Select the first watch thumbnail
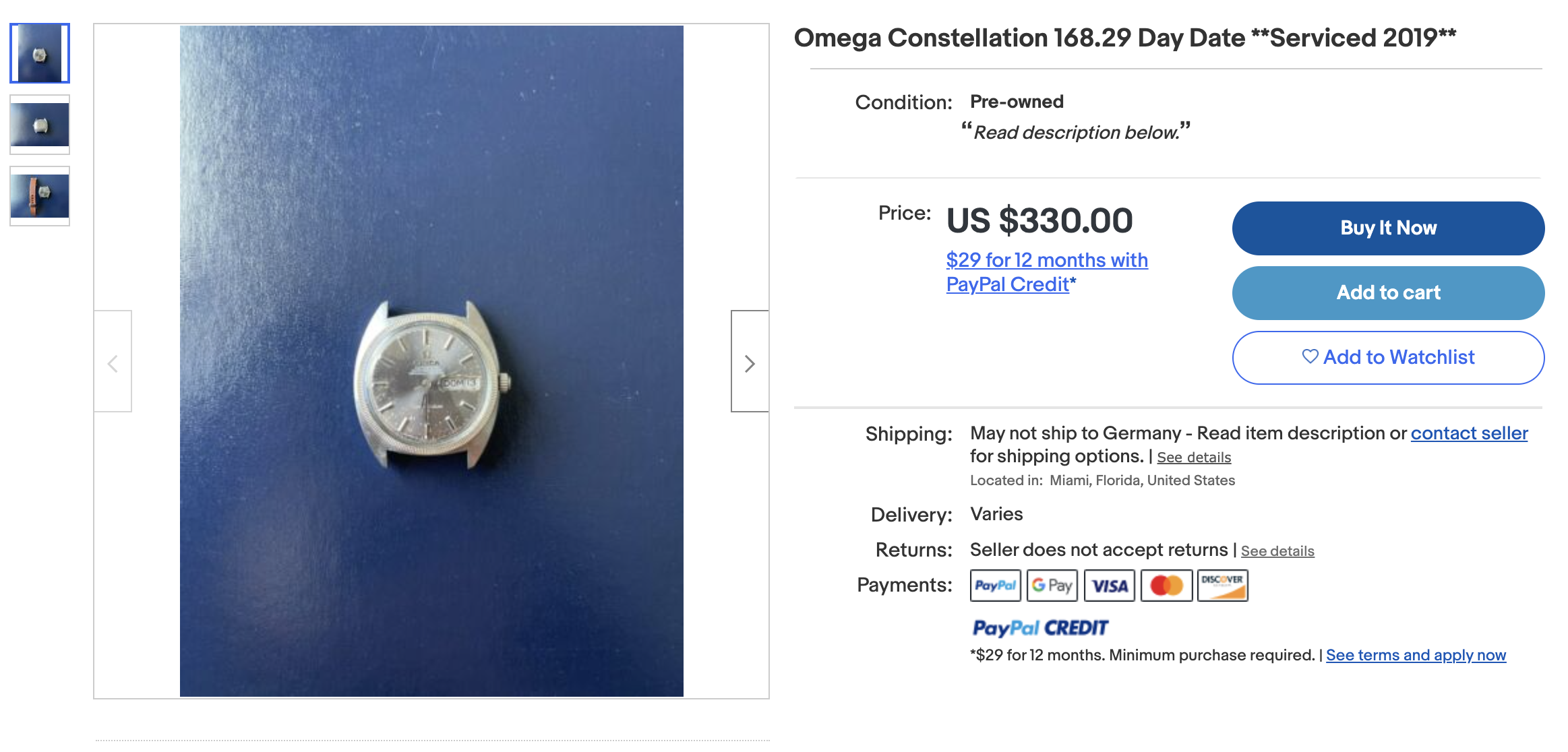This screenshot has height=752, width=1568. [40, 54]
